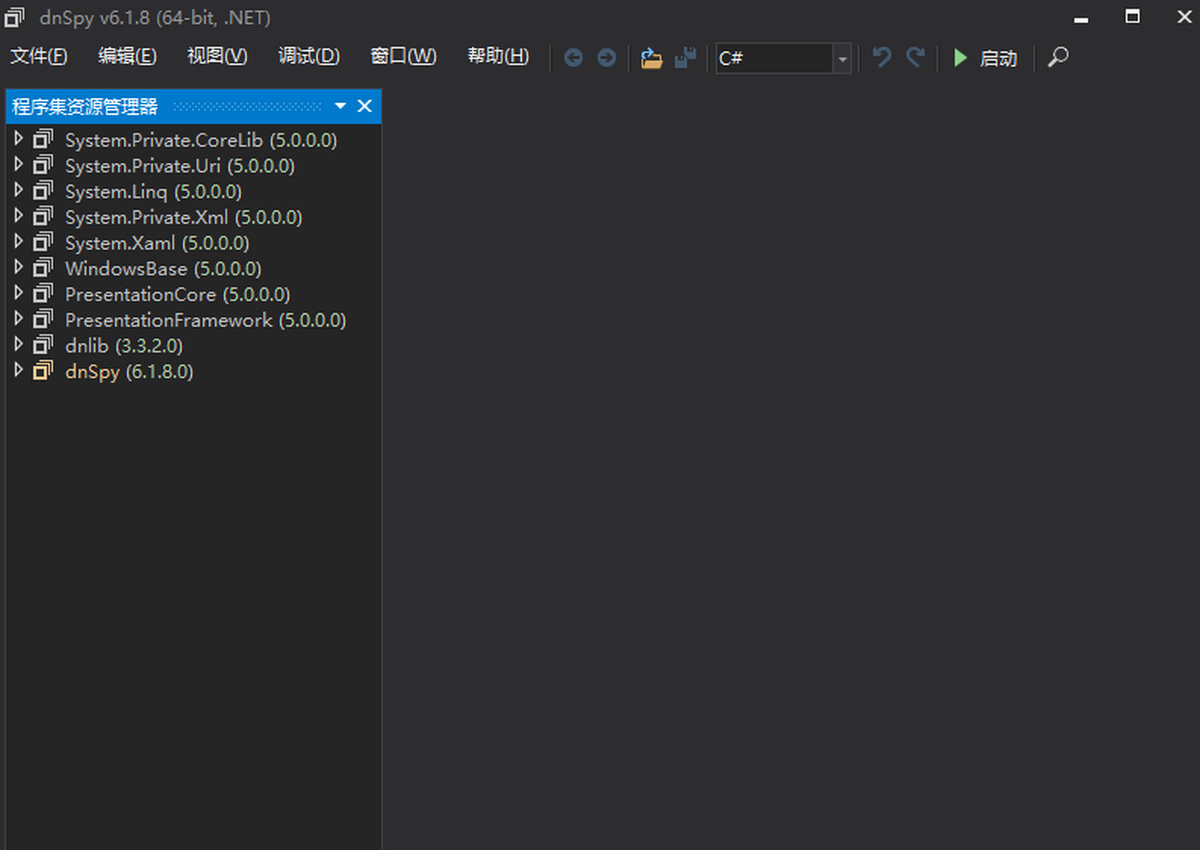1200x850 pixels.
Task: Click the navigate backward arrow in the toolbar
Action: pyautogui.click(x=573, y=58)
